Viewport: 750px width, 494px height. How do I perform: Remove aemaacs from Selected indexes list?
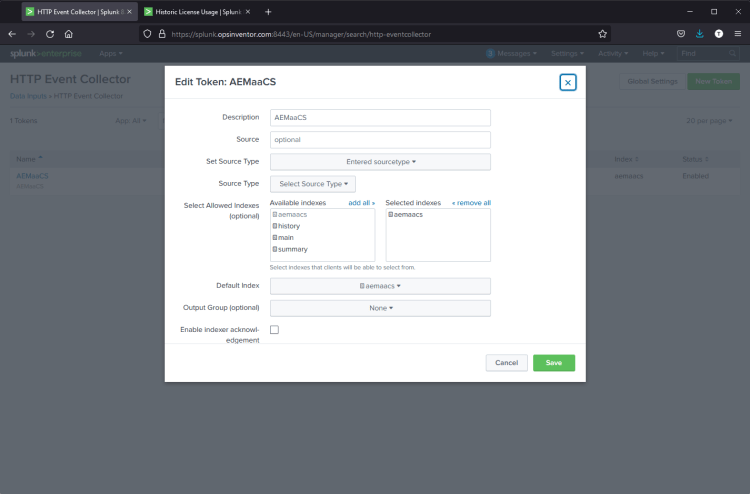(x=406, y=214)
